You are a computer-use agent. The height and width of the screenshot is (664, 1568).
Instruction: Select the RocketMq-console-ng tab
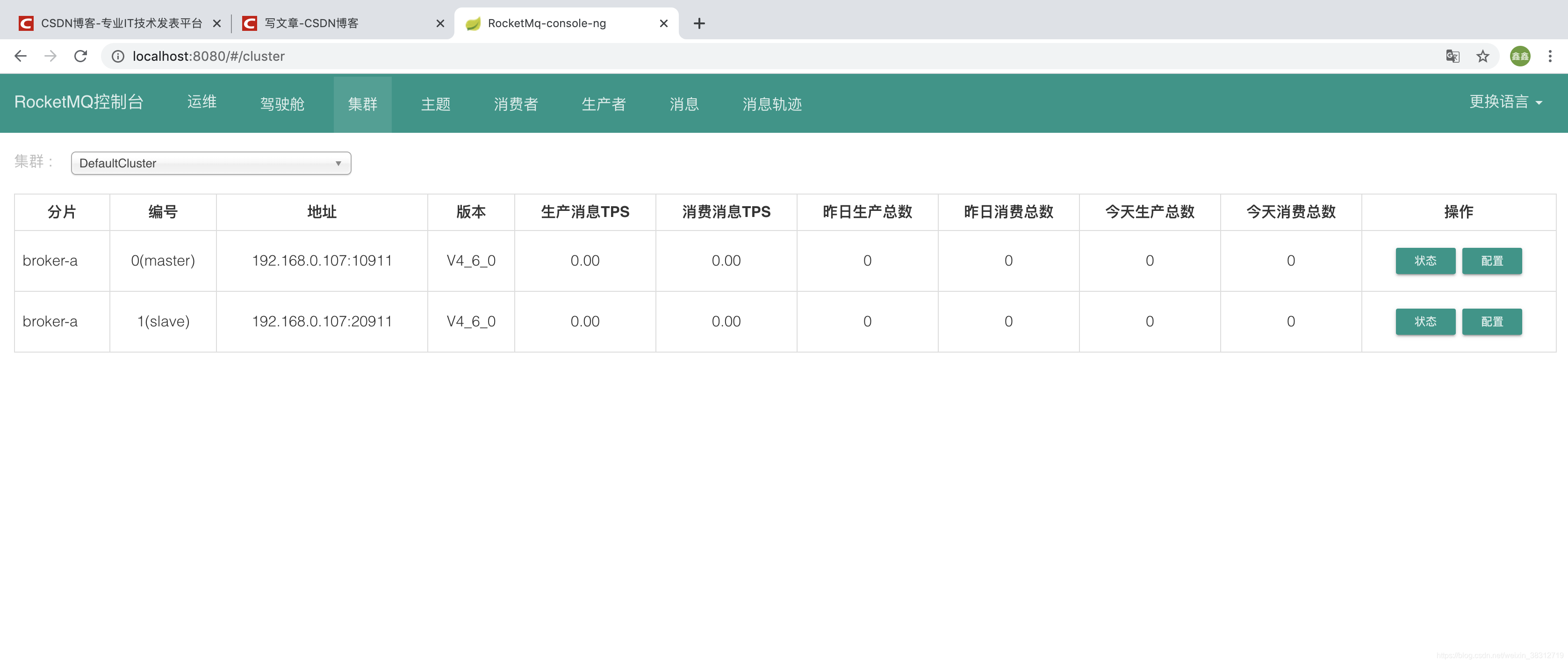(x=566, y=23)
